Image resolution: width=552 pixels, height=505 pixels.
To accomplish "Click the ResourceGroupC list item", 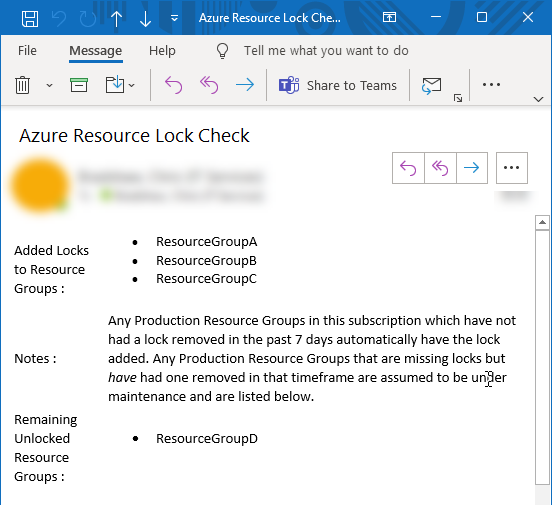I will (x=206, y=279).
